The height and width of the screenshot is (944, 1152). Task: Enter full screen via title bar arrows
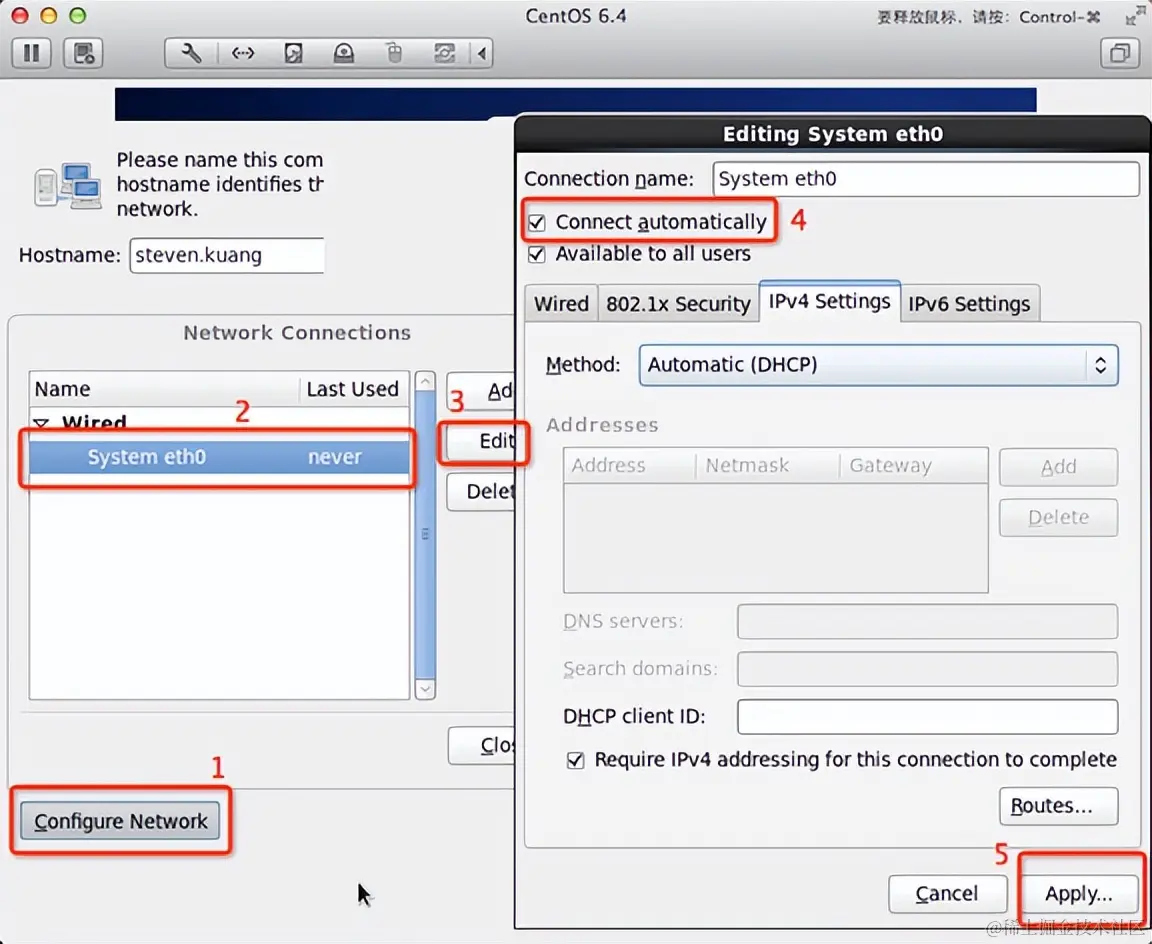[1134, 15]
